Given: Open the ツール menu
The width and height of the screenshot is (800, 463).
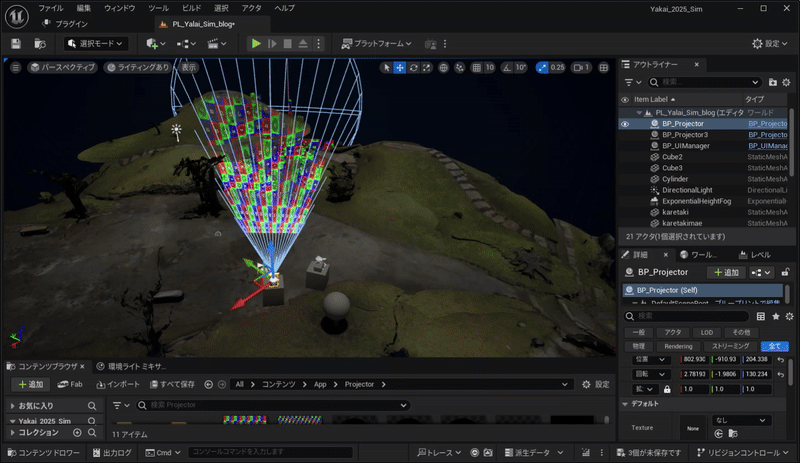Looking at the screenshot, I should [x=159, y=8].
